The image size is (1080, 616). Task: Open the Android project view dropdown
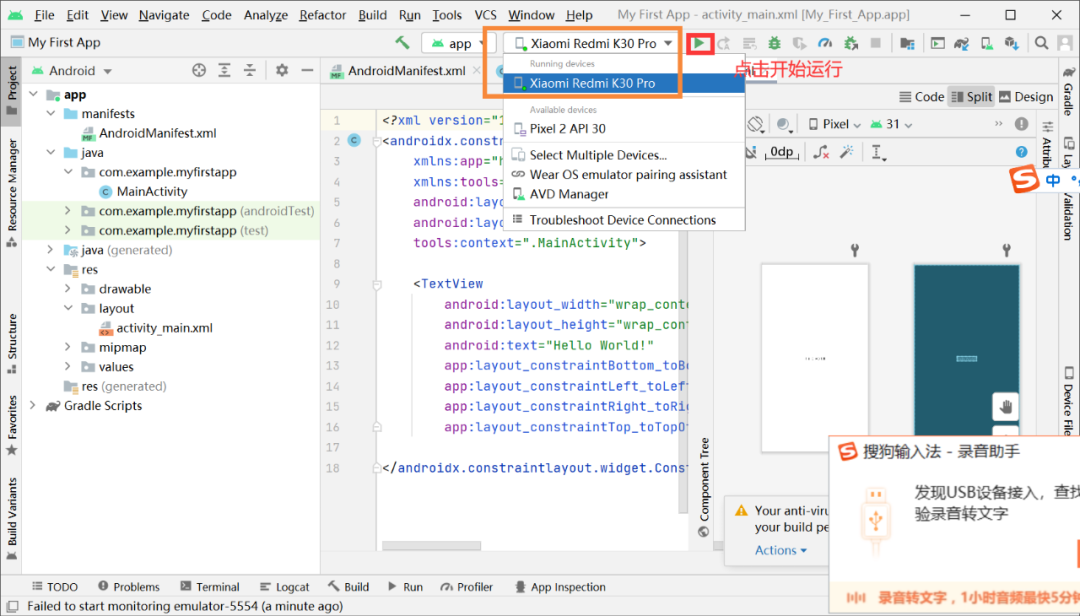click(x=72, y=70)
